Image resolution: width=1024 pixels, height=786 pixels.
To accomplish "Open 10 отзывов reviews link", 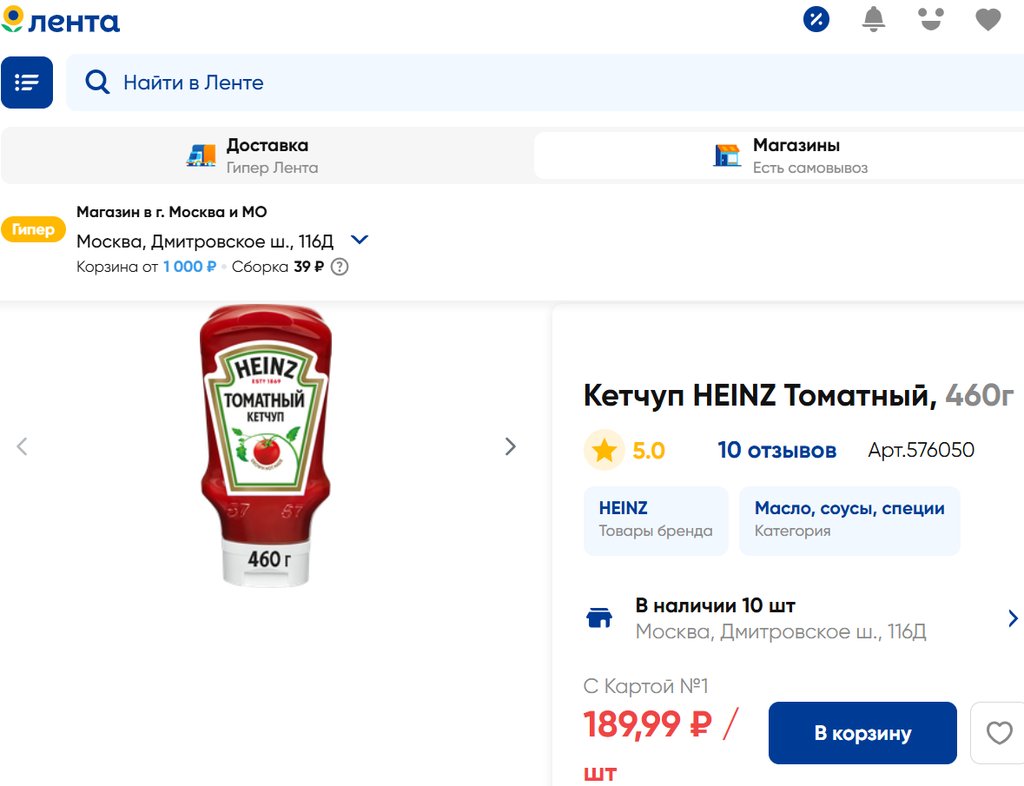I will point(776,450).
